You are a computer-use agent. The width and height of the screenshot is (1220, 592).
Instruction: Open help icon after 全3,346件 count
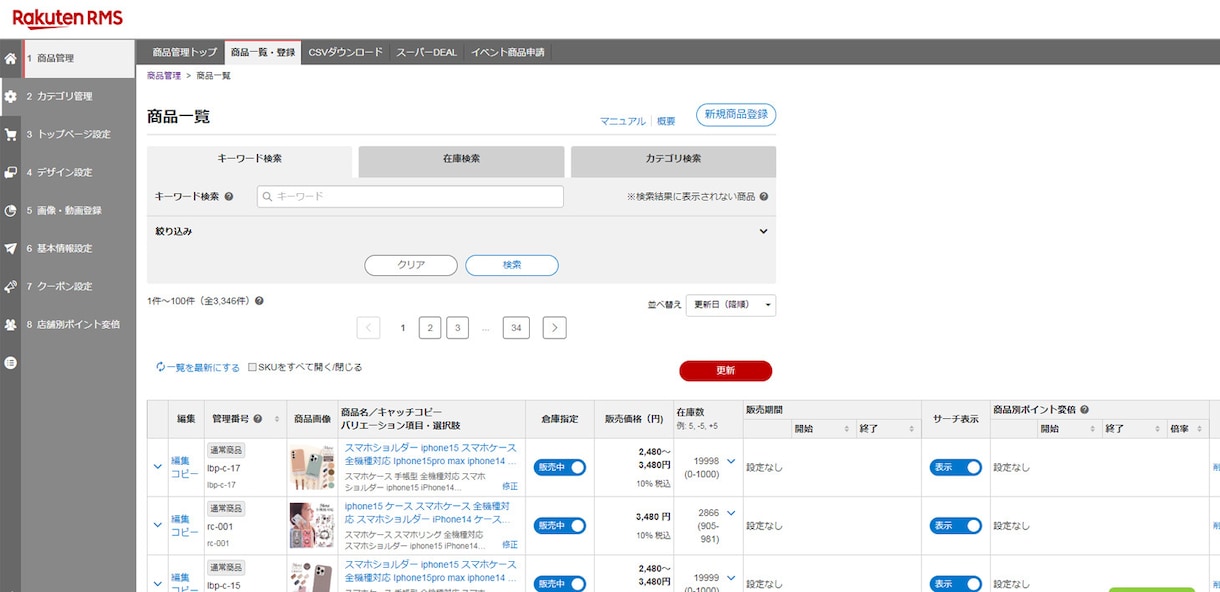point(259,301)
